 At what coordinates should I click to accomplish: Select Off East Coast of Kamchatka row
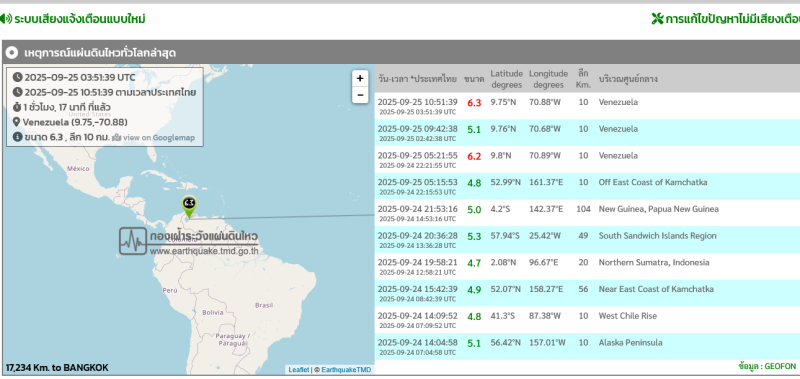click(x=587, y=186)
